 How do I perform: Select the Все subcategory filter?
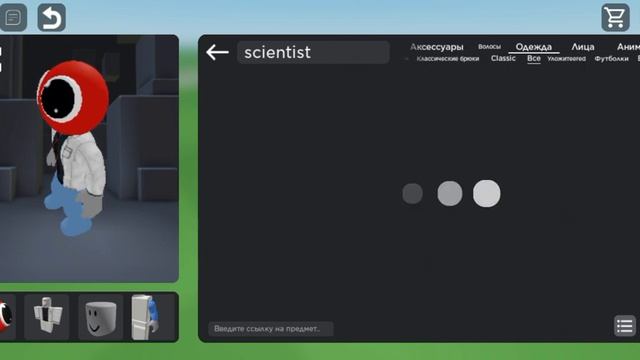coord(533,59)
